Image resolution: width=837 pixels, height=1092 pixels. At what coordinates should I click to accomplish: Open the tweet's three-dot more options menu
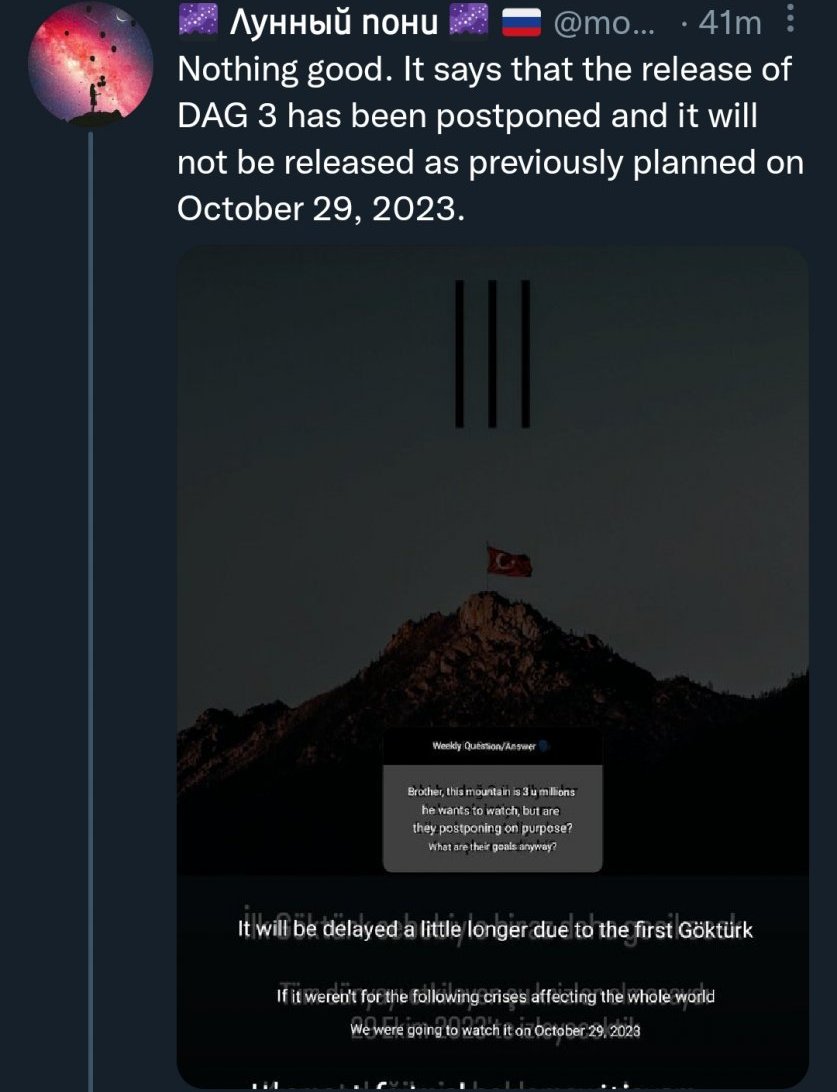(x=790, y=19)
